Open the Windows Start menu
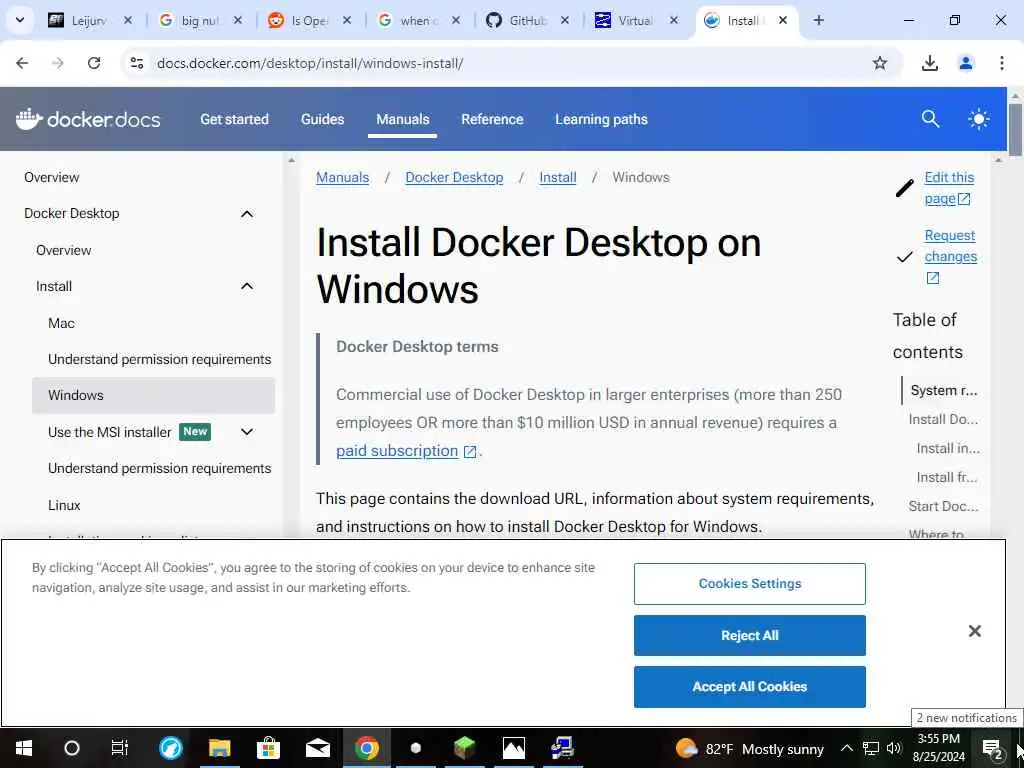Viewport: 1024px width, 768px height. point(24,748)
